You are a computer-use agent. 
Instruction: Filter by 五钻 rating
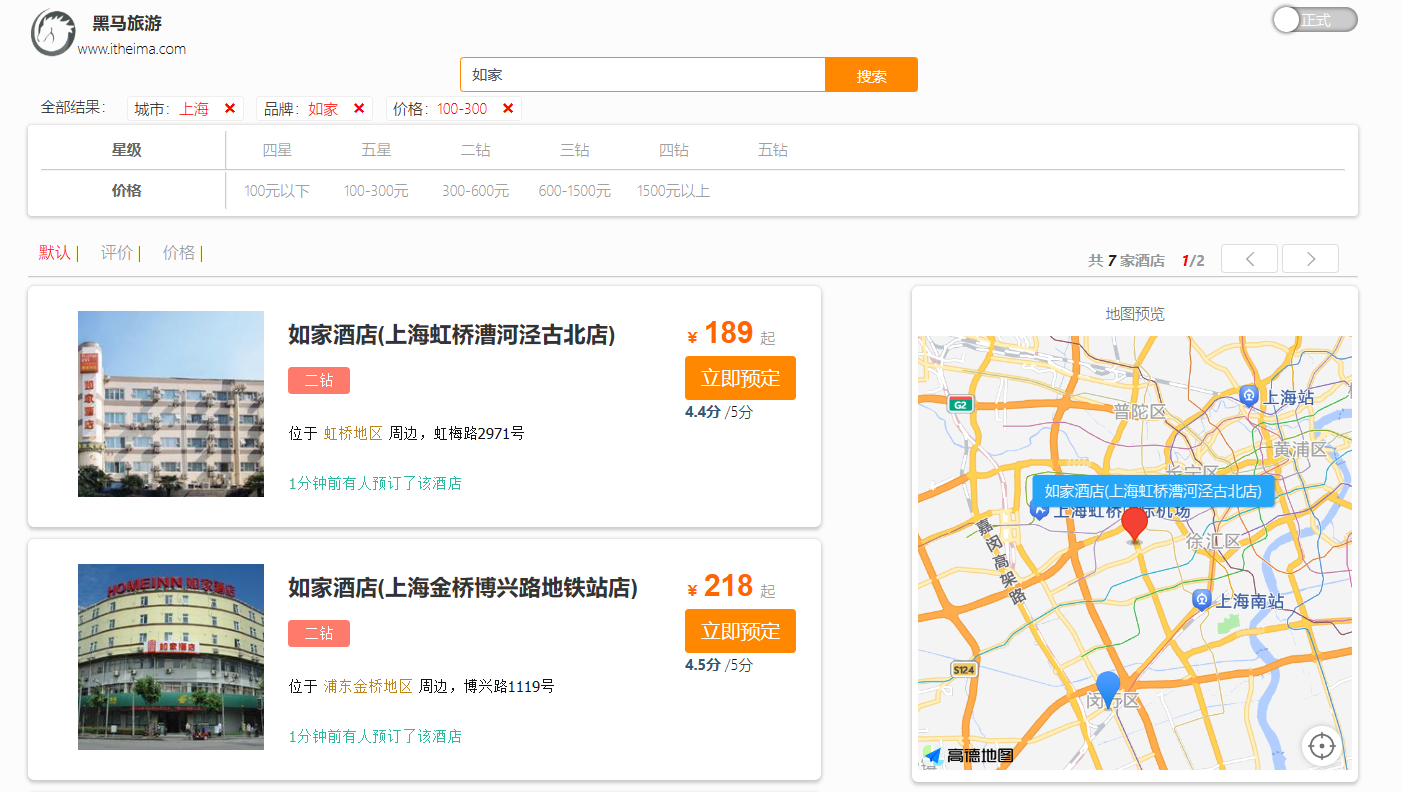coord(772,150)
